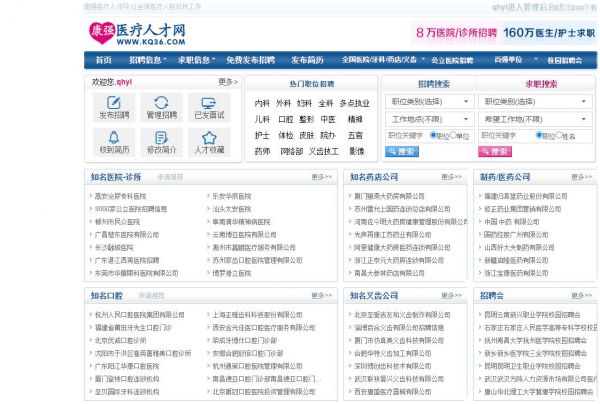Click 更多 next to 欢迎您 qhyl
Screen dimensions: 600x404
click(228, 82)
